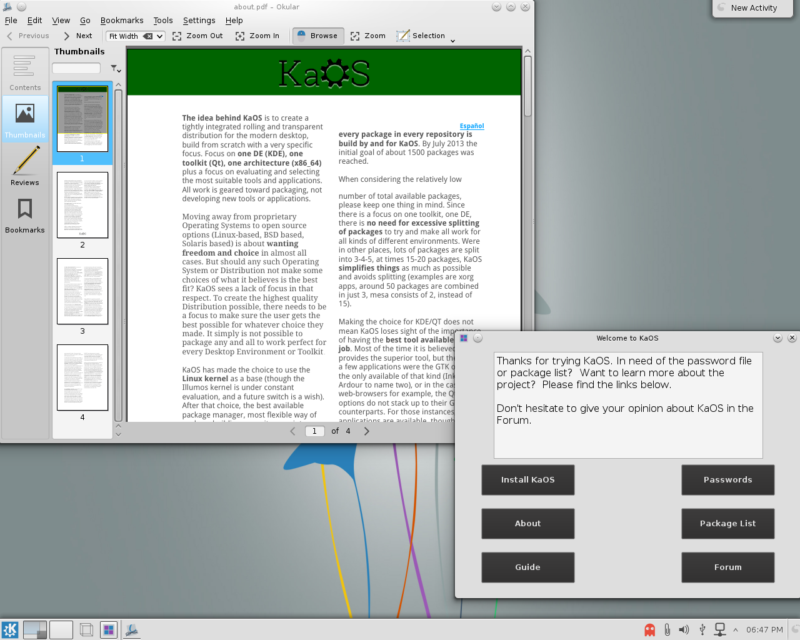The height and width of the screenshot is (640, 800).
Task: Click the Okular title bar application icon
Action: 7,7
